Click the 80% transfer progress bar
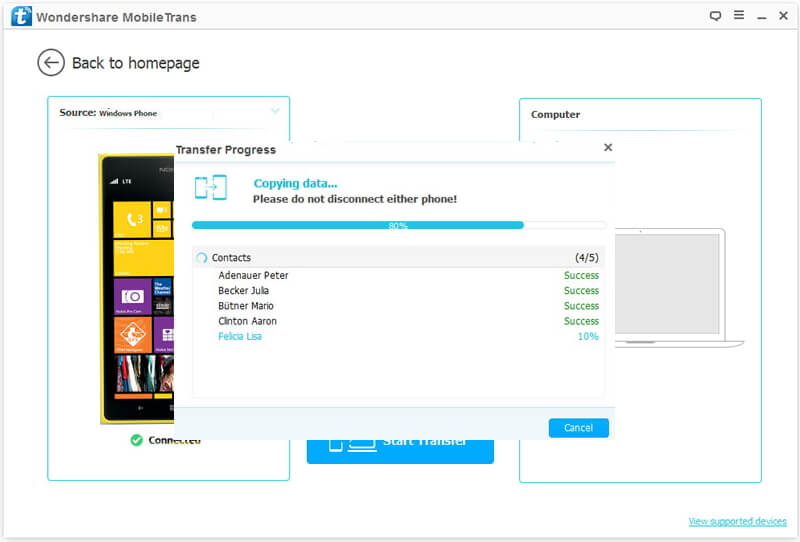The width and height of the screenshot is (800, 542). (x=398, y=226)
